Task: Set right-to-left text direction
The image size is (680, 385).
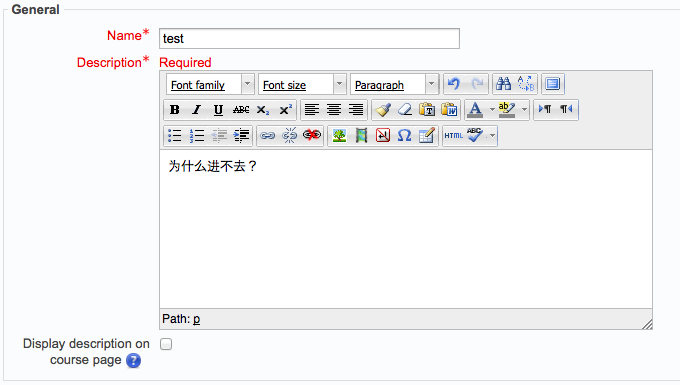Action: 566,109
